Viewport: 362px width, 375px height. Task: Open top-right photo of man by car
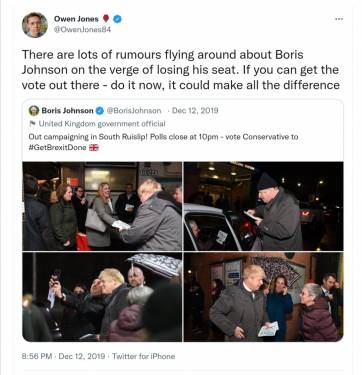coord(264,206)
